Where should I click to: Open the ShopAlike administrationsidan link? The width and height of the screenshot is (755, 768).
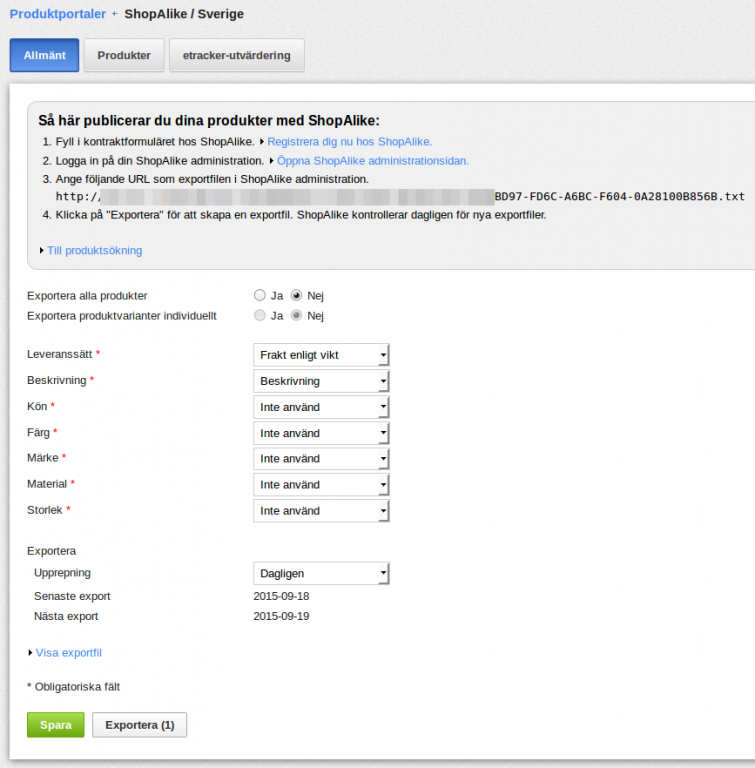[372, 161]
